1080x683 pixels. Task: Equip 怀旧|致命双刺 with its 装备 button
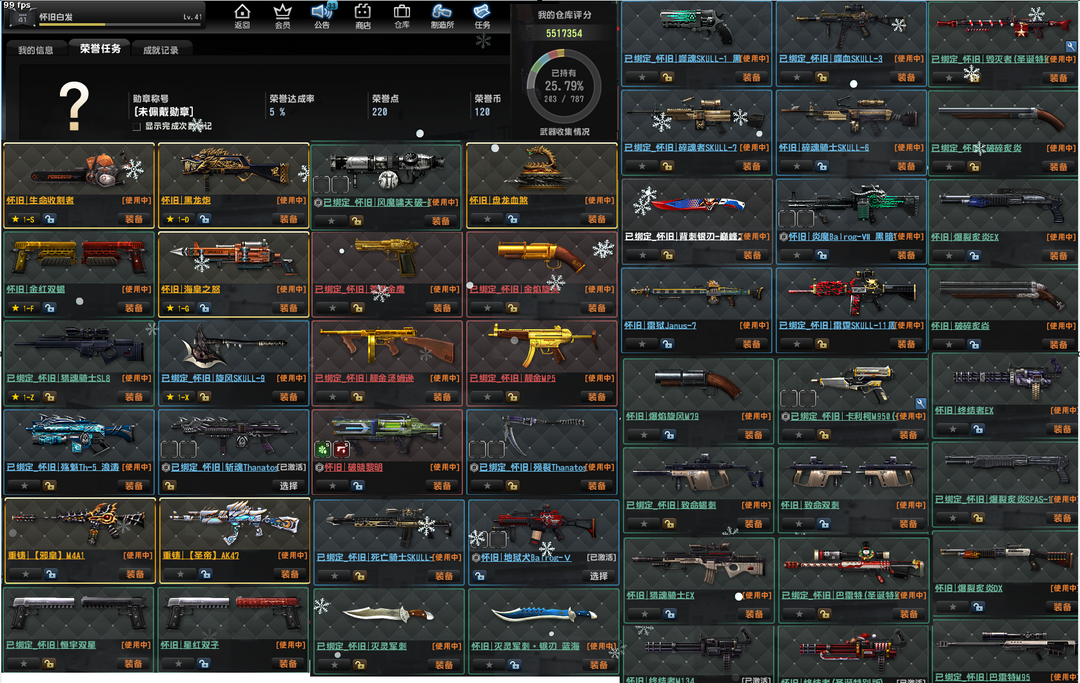908,523
